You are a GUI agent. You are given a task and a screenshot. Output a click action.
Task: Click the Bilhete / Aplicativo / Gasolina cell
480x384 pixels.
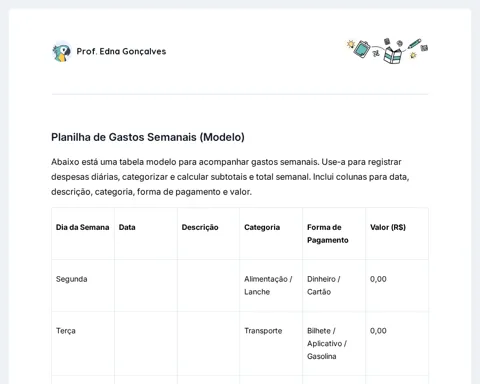327,344
